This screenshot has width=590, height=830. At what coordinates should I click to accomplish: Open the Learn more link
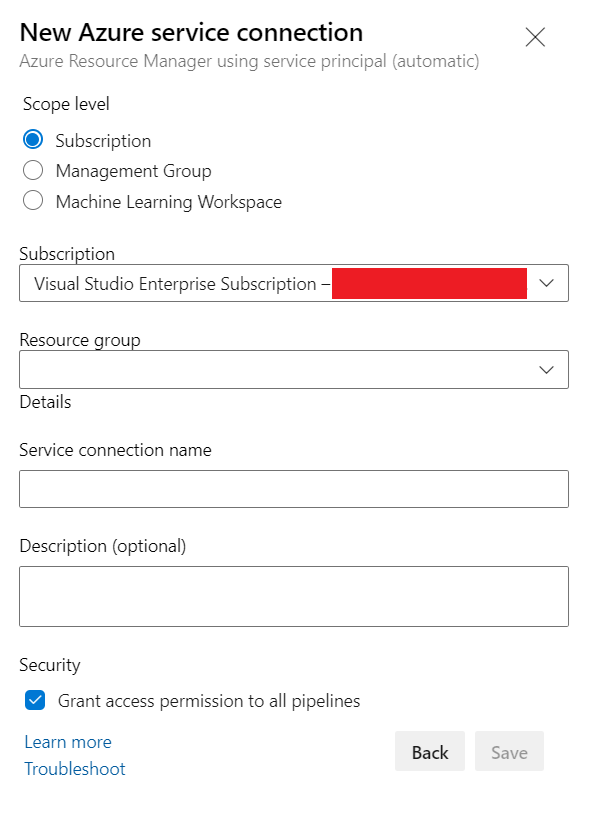point(68,742)
